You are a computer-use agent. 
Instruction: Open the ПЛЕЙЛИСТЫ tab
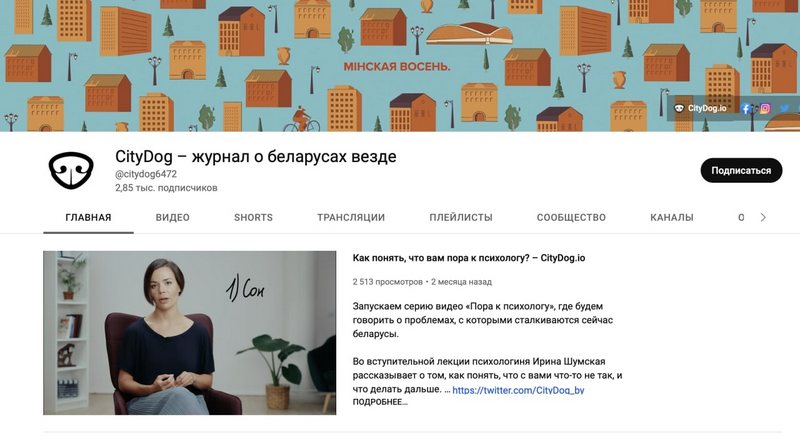[461, 217]
